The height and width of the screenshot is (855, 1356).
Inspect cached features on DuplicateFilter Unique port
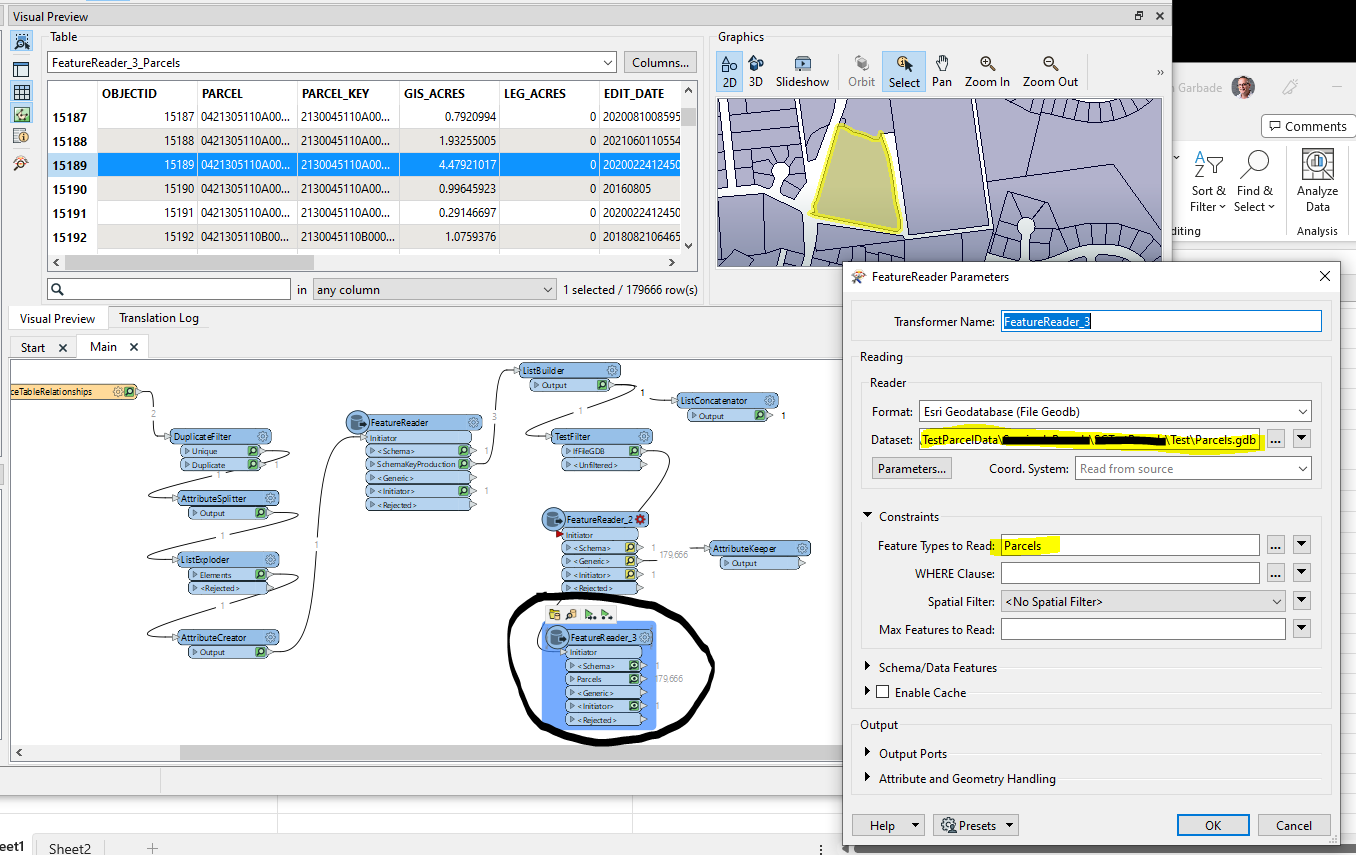coord(253,451)
